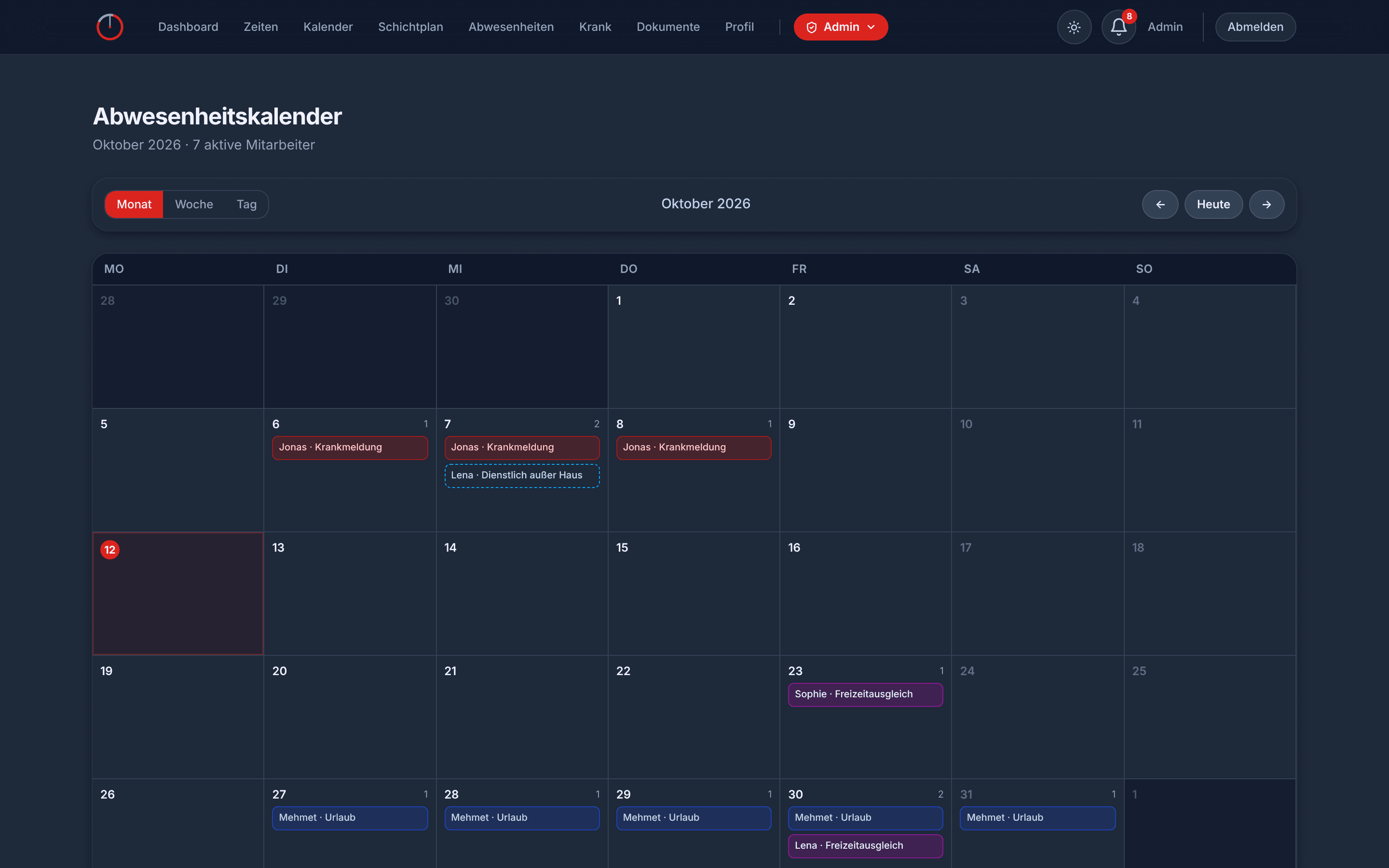Image resolution: width=1389 pixels, height=868 pixels.
Task: Open Lena Freizeitausgleich on the 30th
Action: tap(865, 846)
